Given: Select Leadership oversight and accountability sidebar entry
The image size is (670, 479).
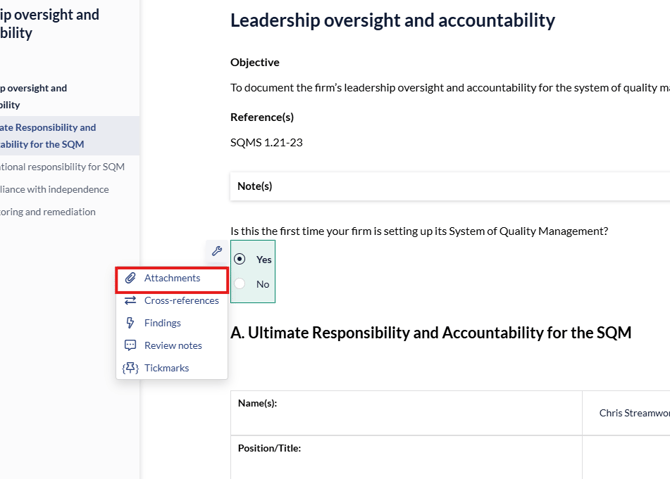Looking at the screenshot, I should point(35,96).
